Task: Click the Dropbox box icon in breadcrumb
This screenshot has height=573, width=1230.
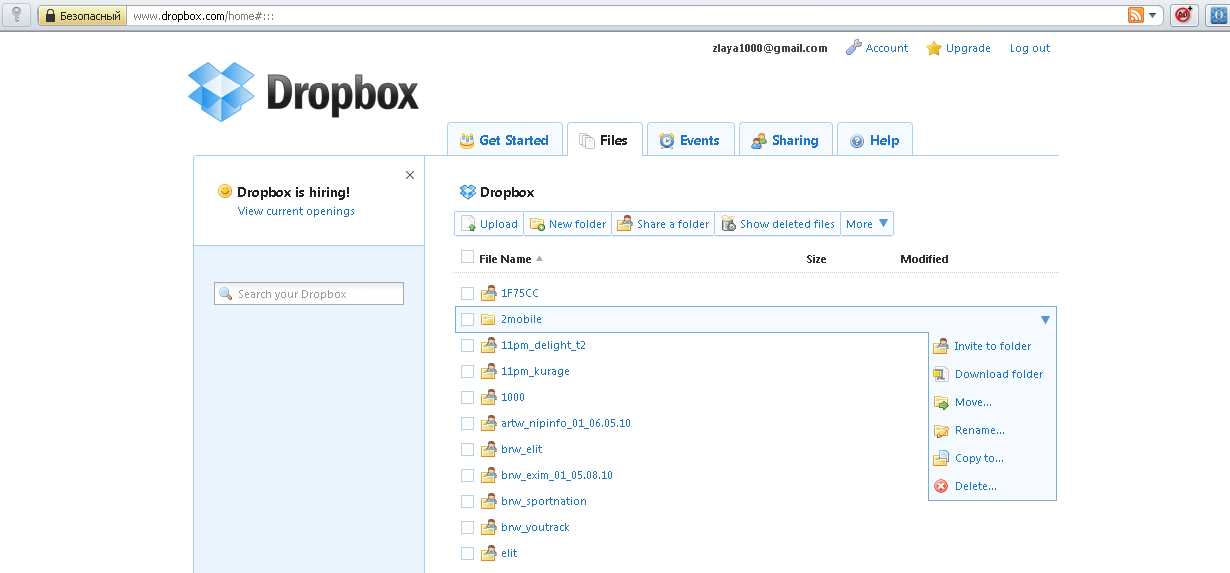Action: click(467, 192)
